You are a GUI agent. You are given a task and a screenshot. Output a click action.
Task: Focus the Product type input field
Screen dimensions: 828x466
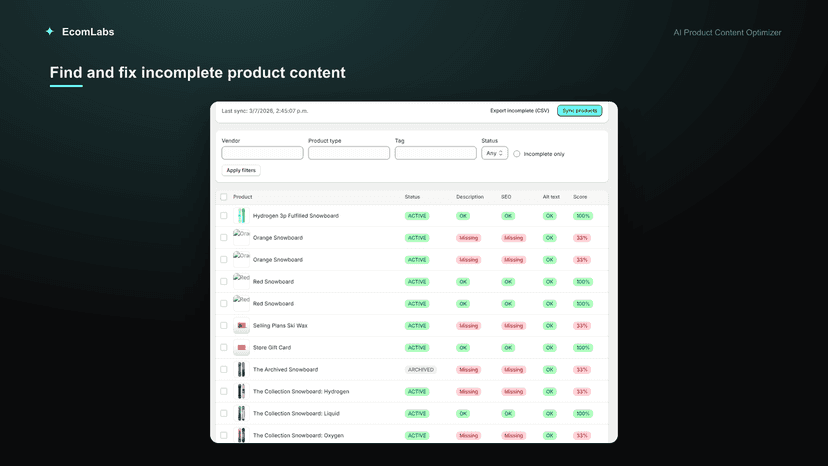349,153
